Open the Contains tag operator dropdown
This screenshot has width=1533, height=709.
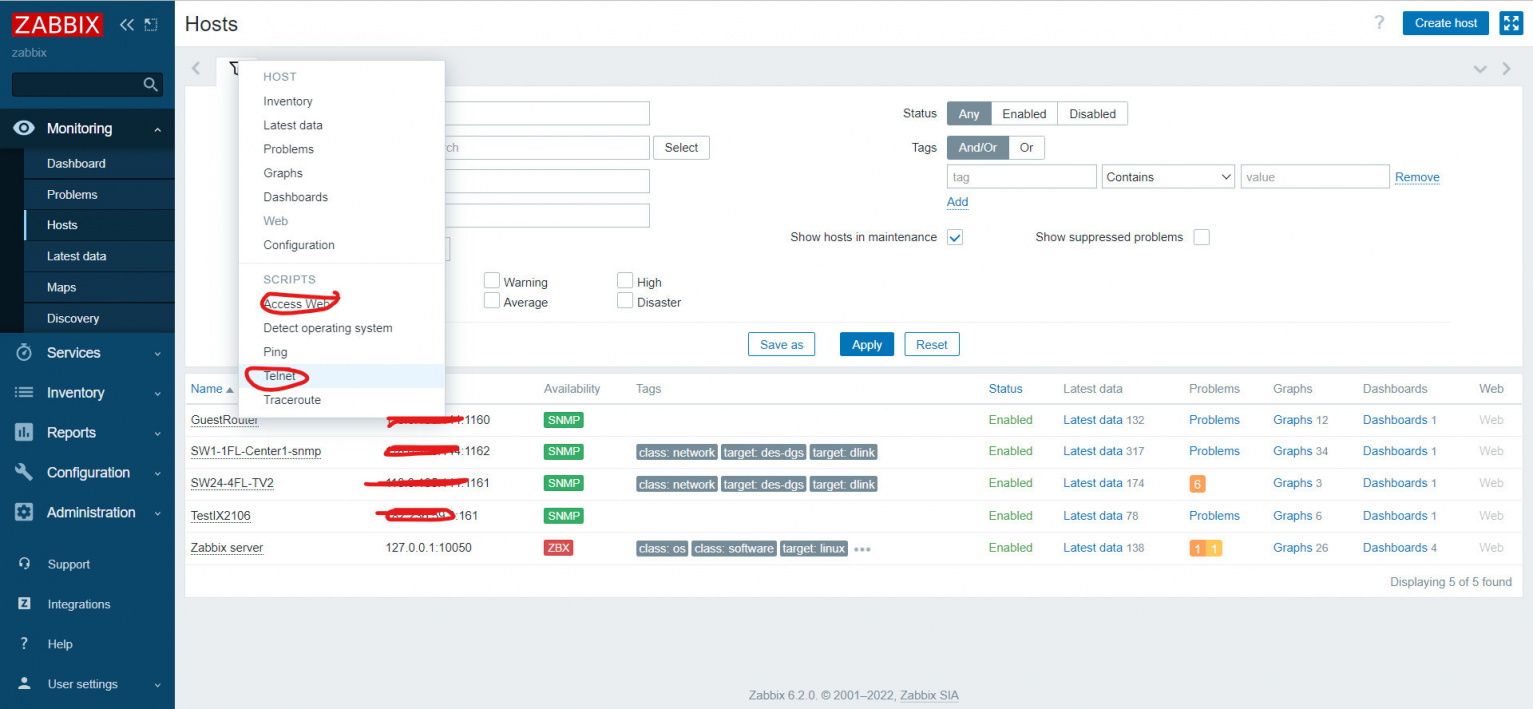[1168, 177]
